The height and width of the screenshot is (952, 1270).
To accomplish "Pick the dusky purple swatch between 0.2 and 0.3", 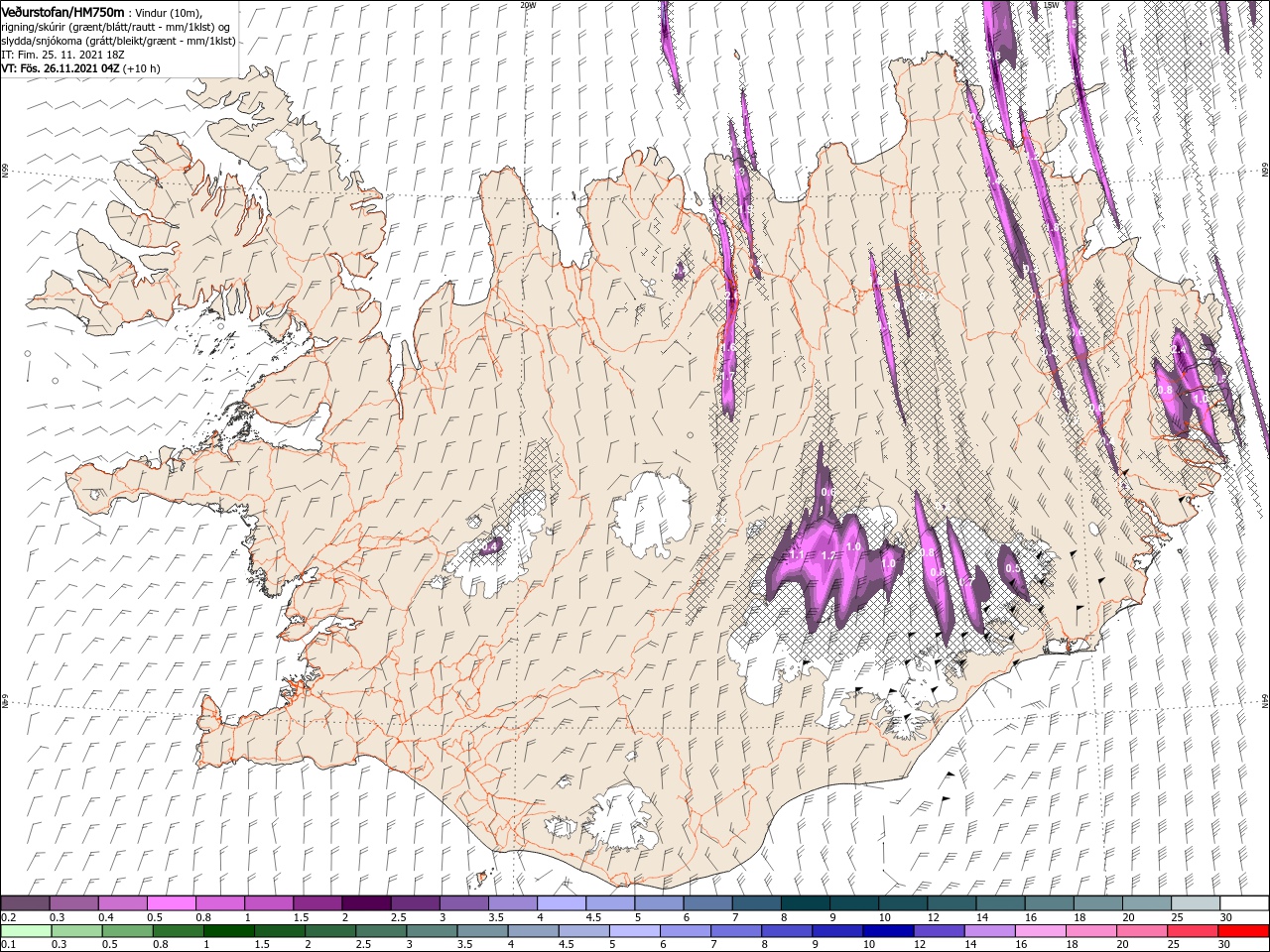I will tap(26, 903).
